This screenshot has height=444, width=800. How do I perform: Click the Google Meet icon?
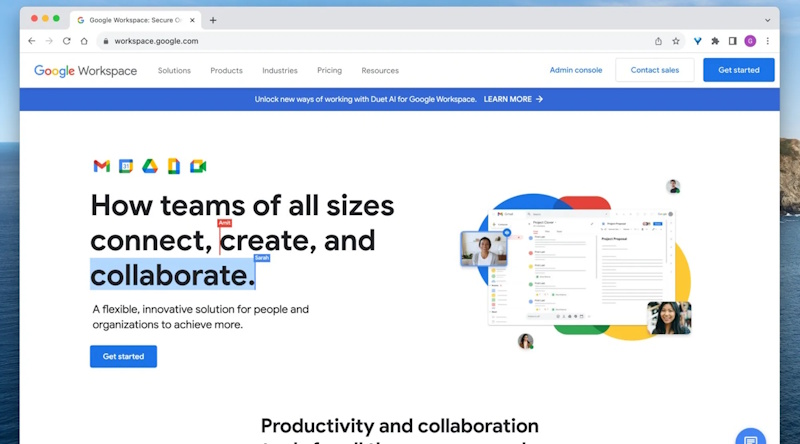click(198, 166)
